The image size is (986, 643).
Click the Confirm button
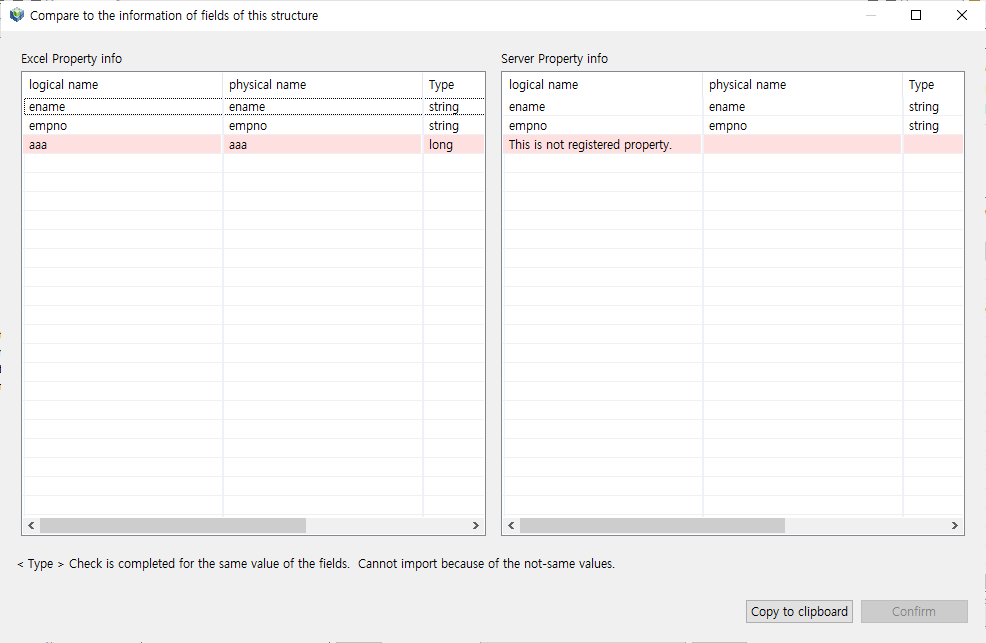pyautogui.click(x=913, y=612)
